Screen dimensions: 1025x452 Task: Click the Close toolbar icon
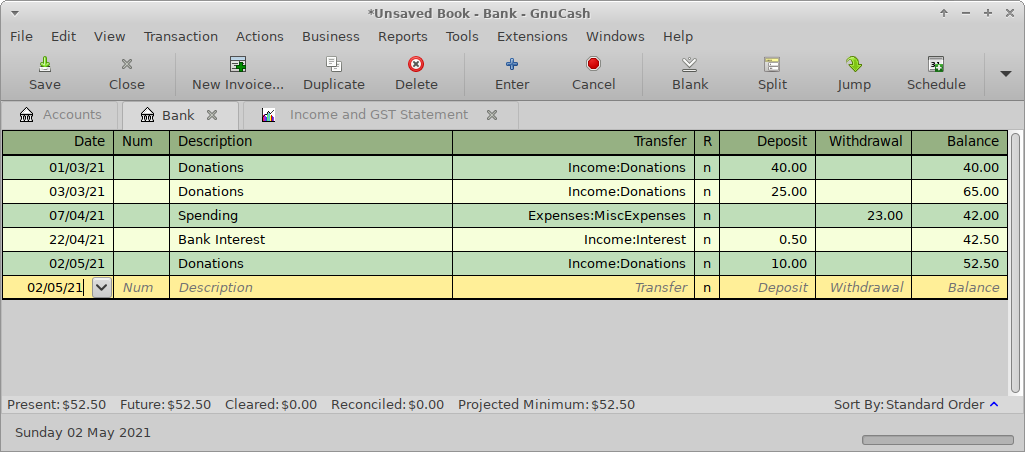pyautogui.click(x=127, y=64)
